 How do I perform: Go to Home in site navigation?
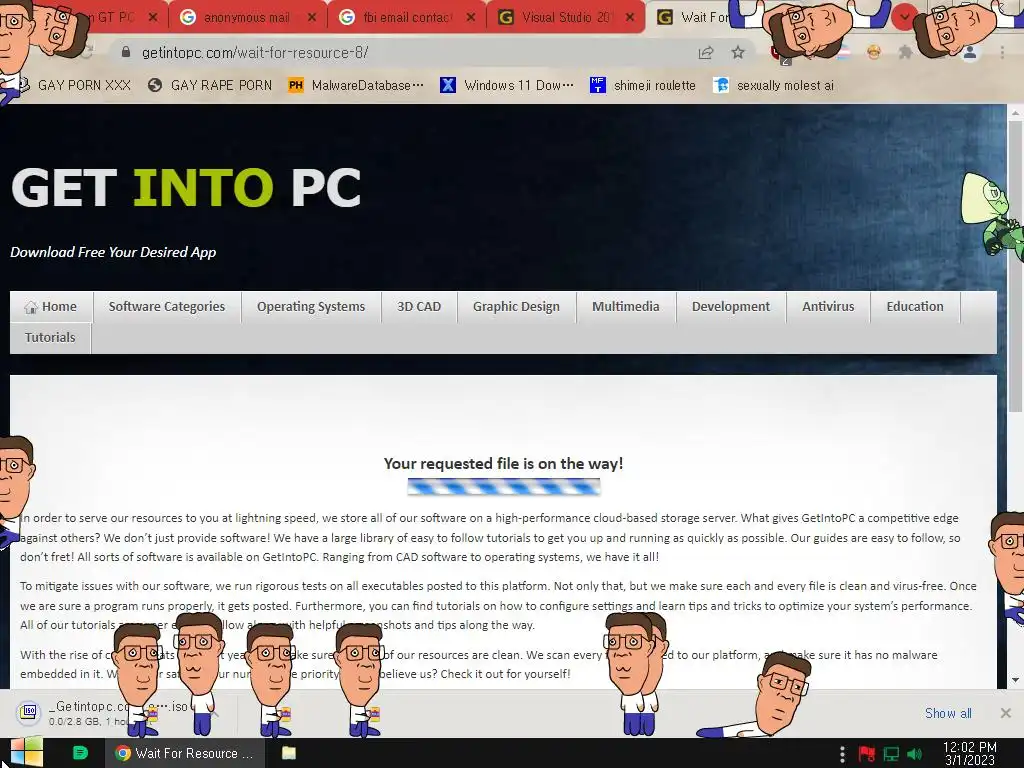51,307
